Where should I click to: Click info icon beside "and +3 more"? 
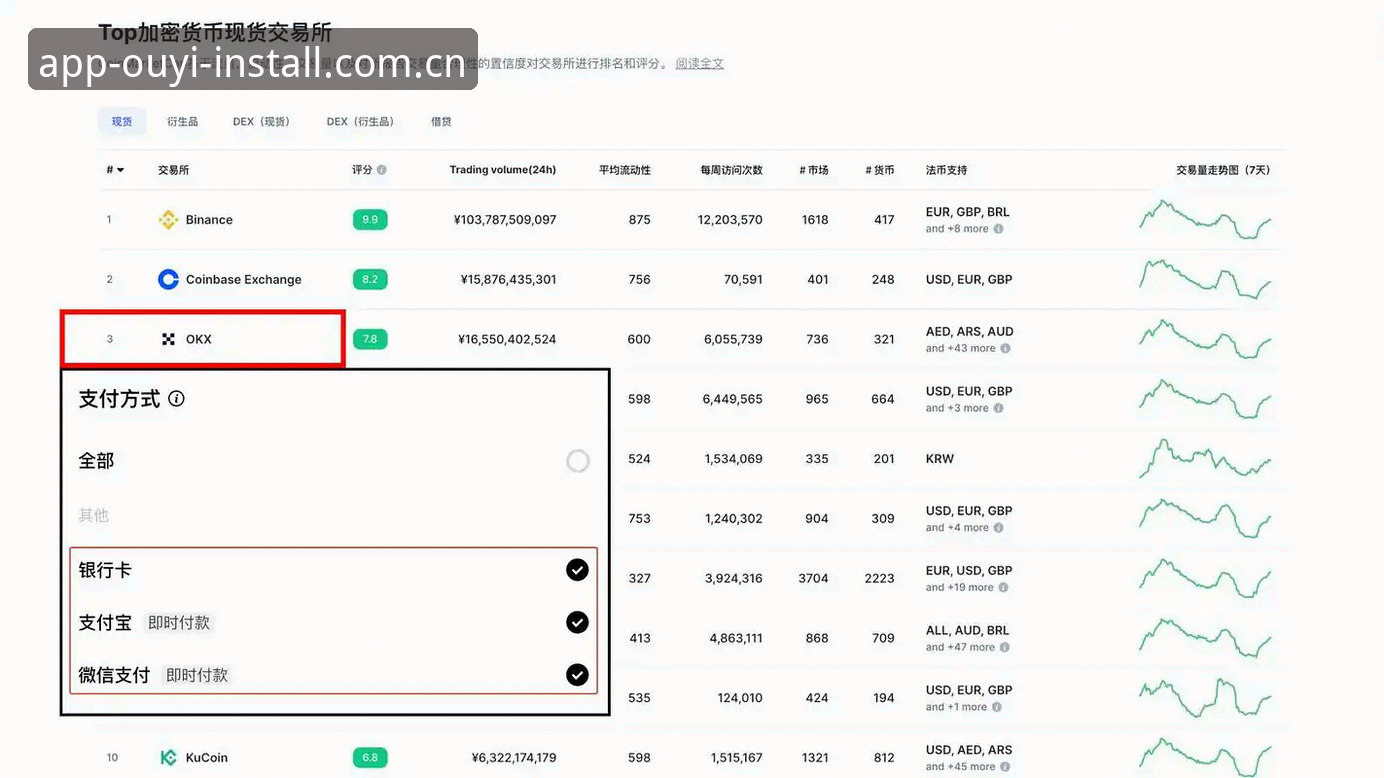[x=999, y=408]
